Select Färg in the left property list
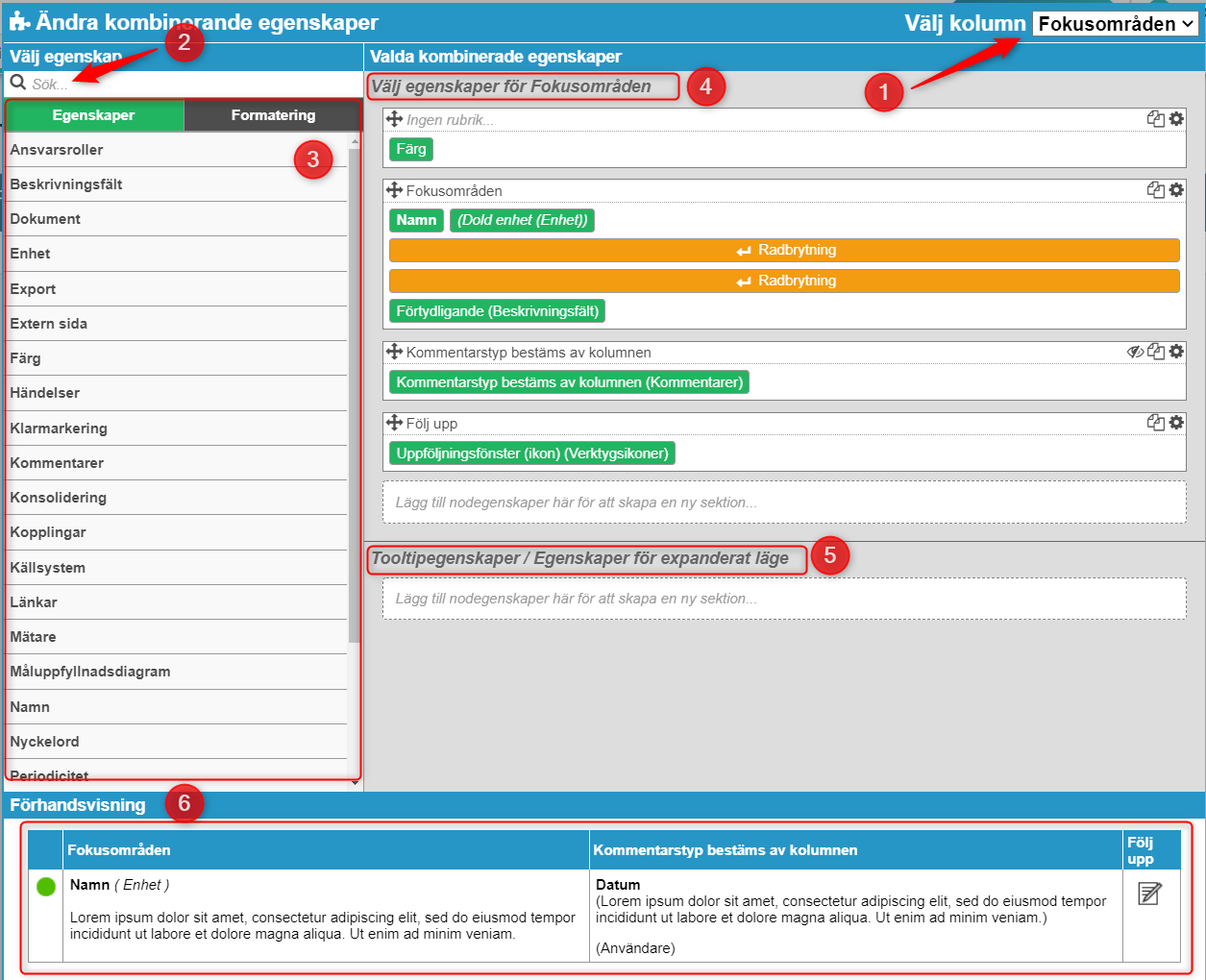The image size is (1206, 980). pos(177,358)
